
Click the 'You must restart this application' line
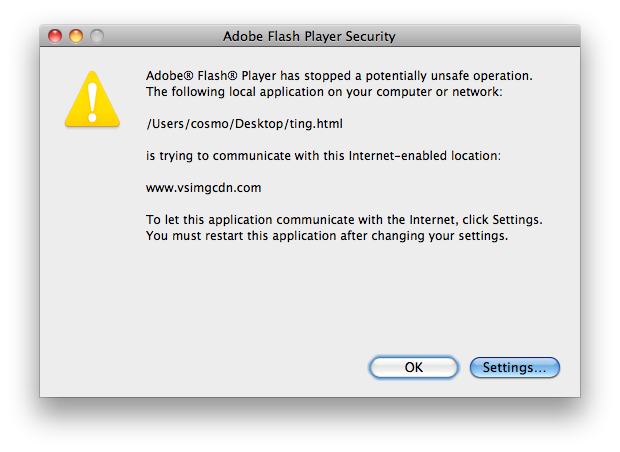327,236
